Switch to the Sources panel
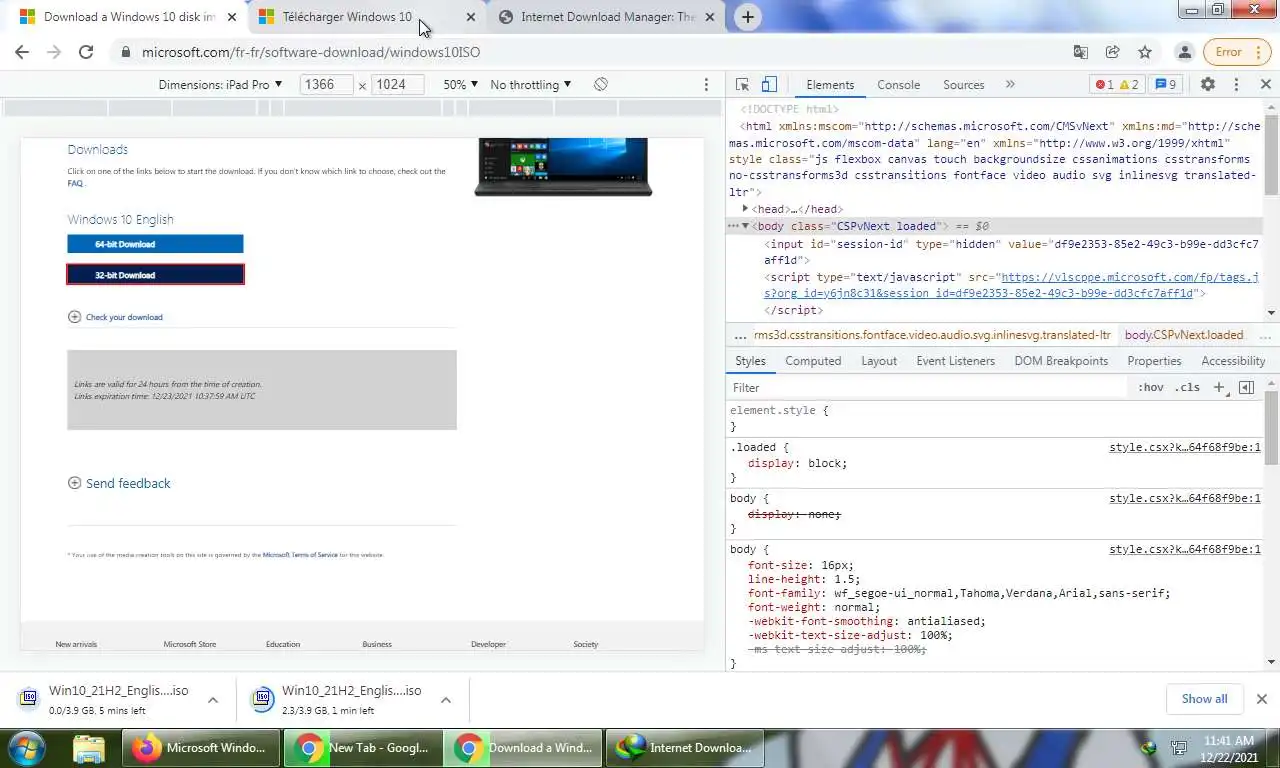The image size is (1280, 768). (964, 85)
